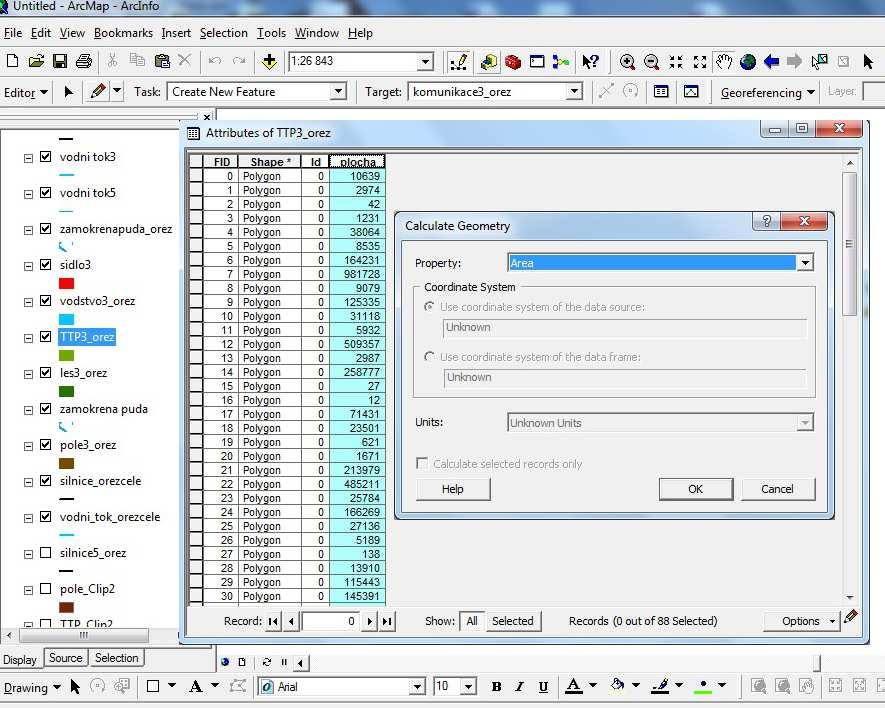Open the Tools menu
The height and width of the screenshot is (708, 885).
(271, 33)
